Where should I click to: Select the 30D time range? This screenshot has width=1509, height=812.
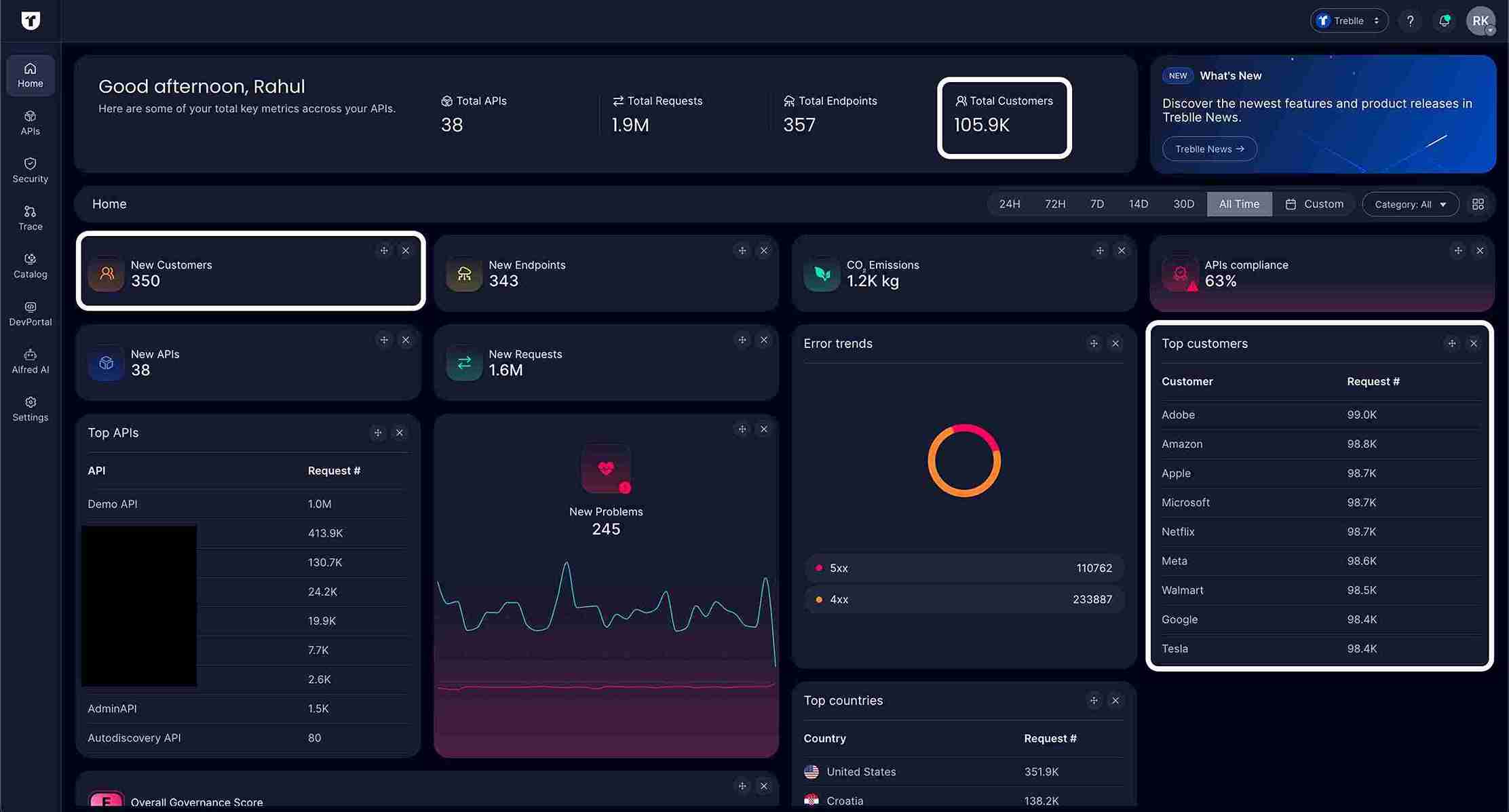pyautogui.click(x=1183, y=204)
